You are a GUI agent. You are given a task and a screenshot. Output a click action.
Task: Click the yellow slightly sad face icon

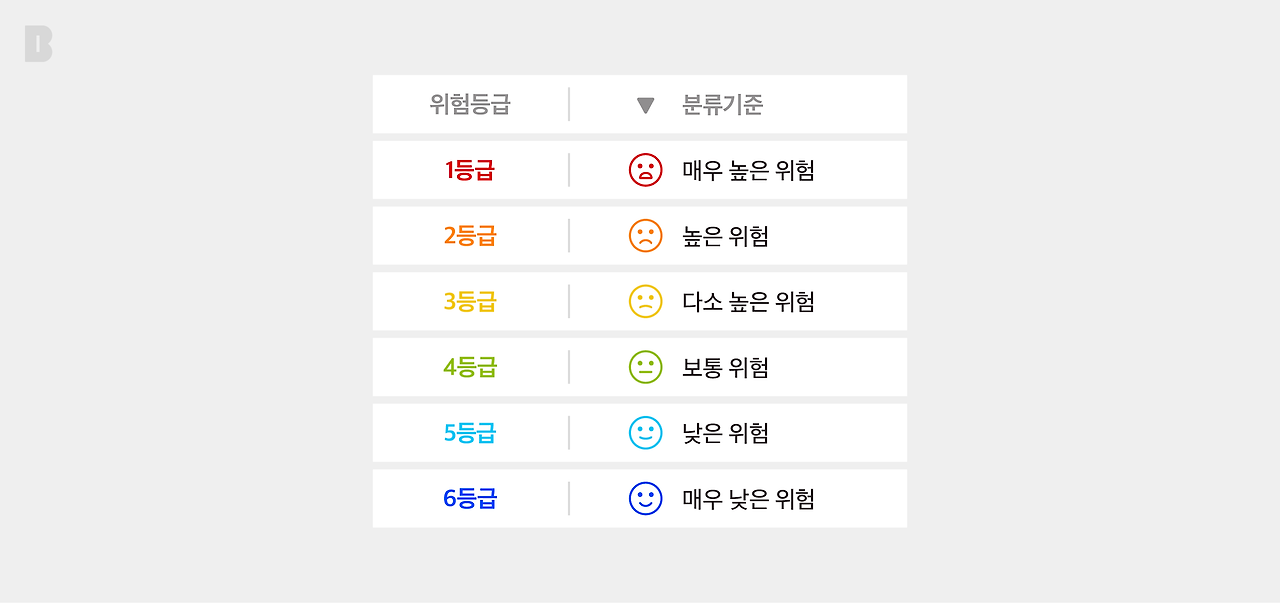645,302
